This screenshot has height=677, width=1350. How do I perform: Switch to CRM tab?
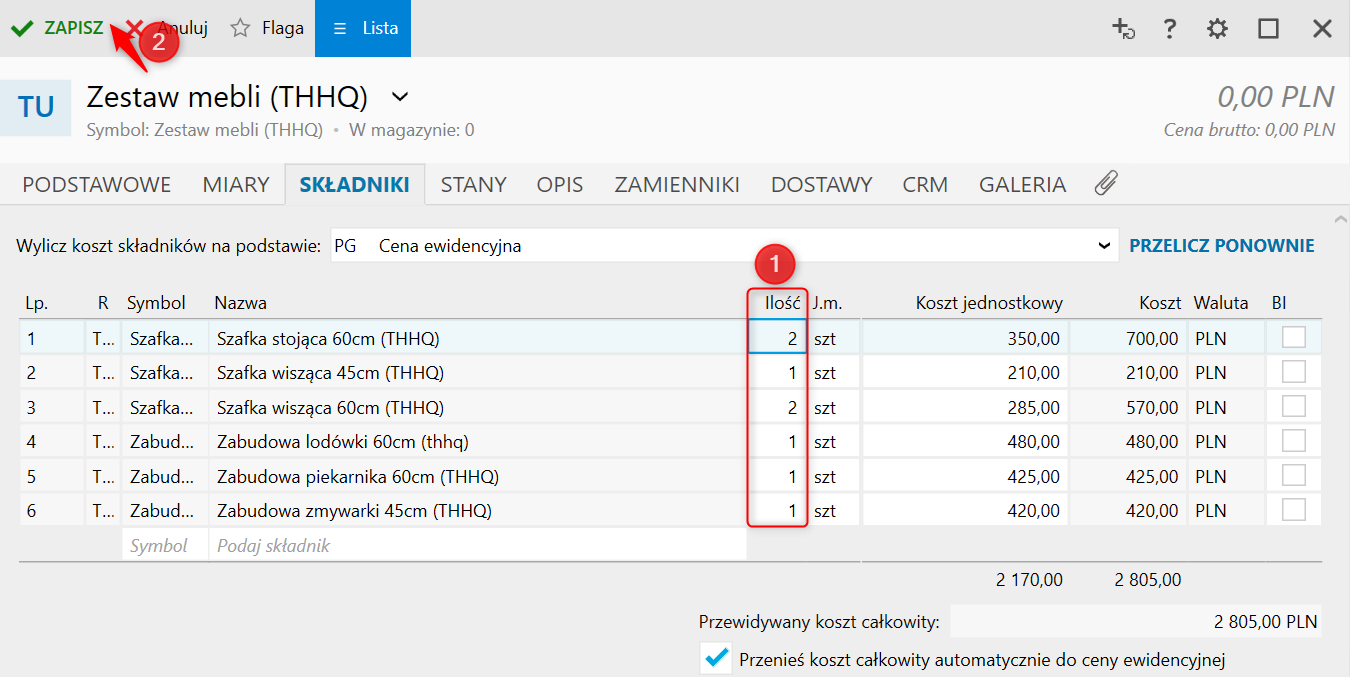925,185
